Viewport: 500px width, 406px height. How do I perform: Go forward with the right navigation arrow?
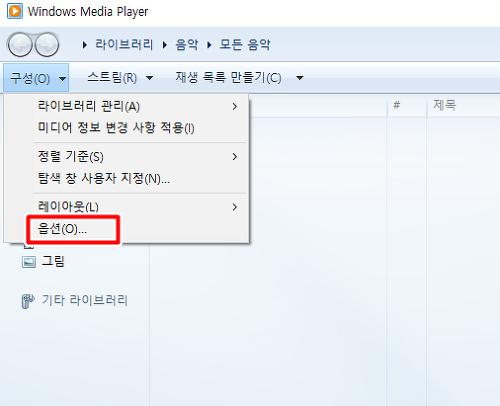[x=47, y=44]
